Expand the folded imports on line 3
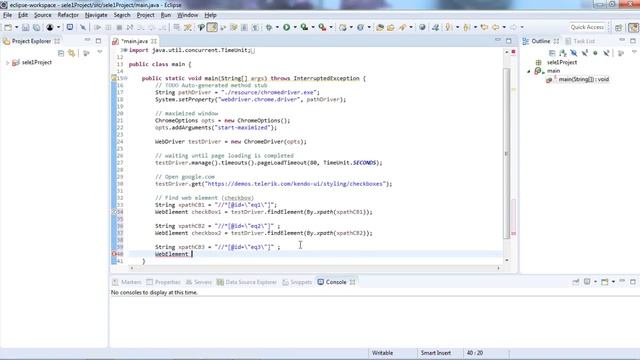Screen dimensions: 640x360 [125, 50]
